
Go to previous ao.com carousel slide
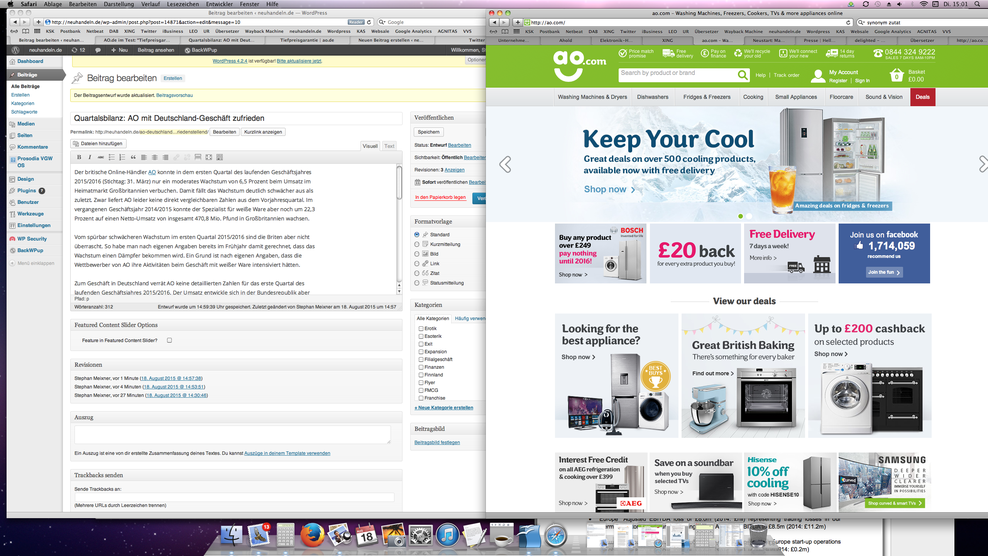pyautogui.click(x=505, y=165)
